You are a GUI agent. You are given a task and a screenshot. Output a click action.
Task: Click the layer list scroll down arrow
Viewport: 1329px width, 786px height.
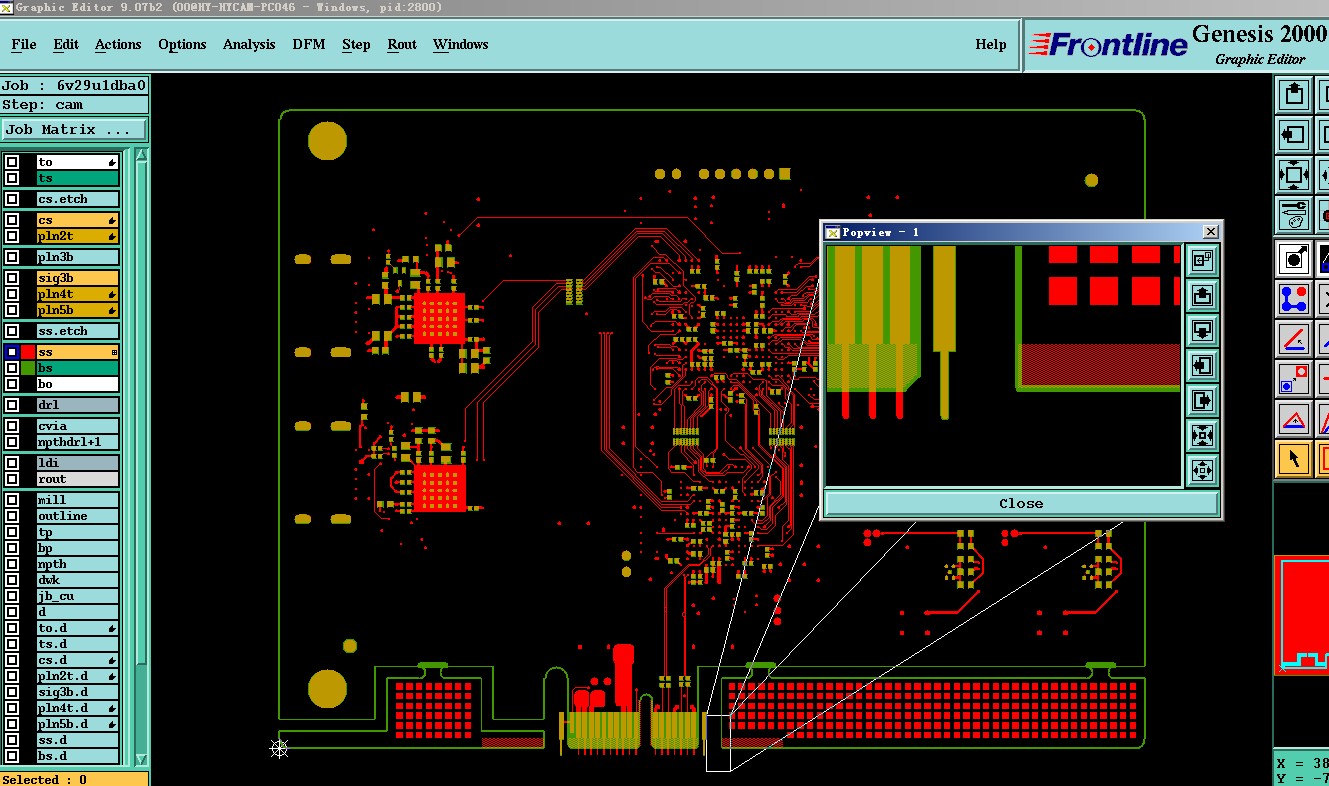coord(141,759)
